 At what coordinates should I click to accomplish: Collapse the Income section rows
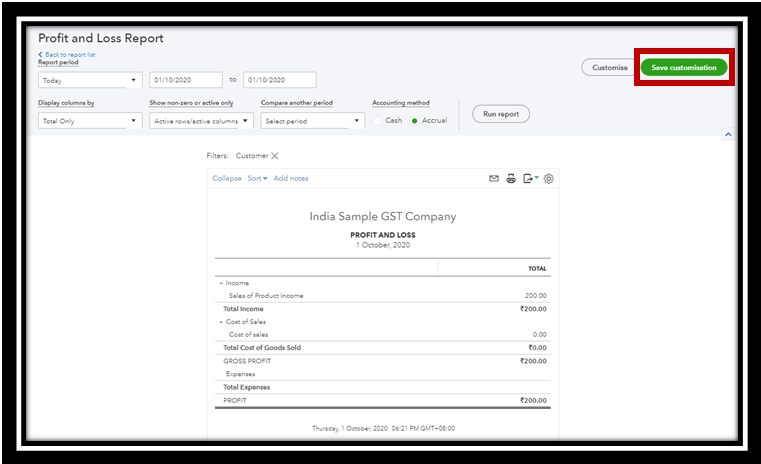[221, 283]
